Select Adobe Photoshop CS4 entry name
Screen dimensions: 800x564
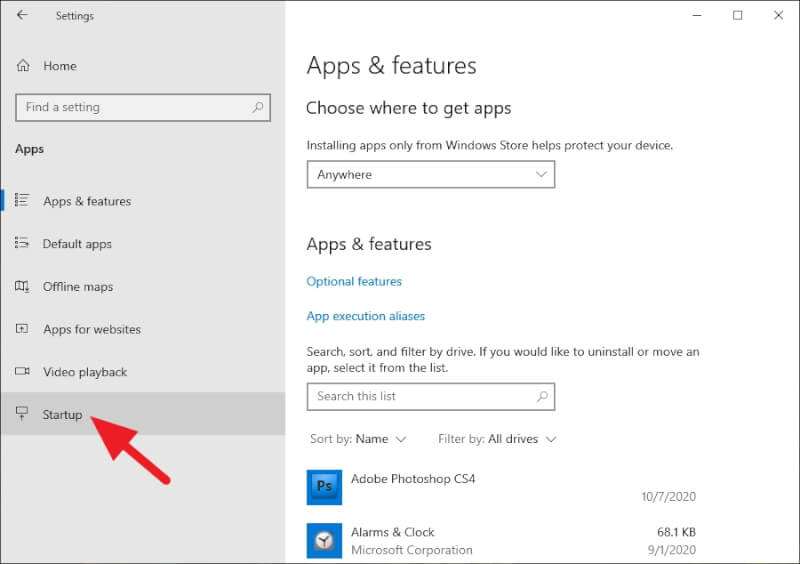tap(413, 479)
